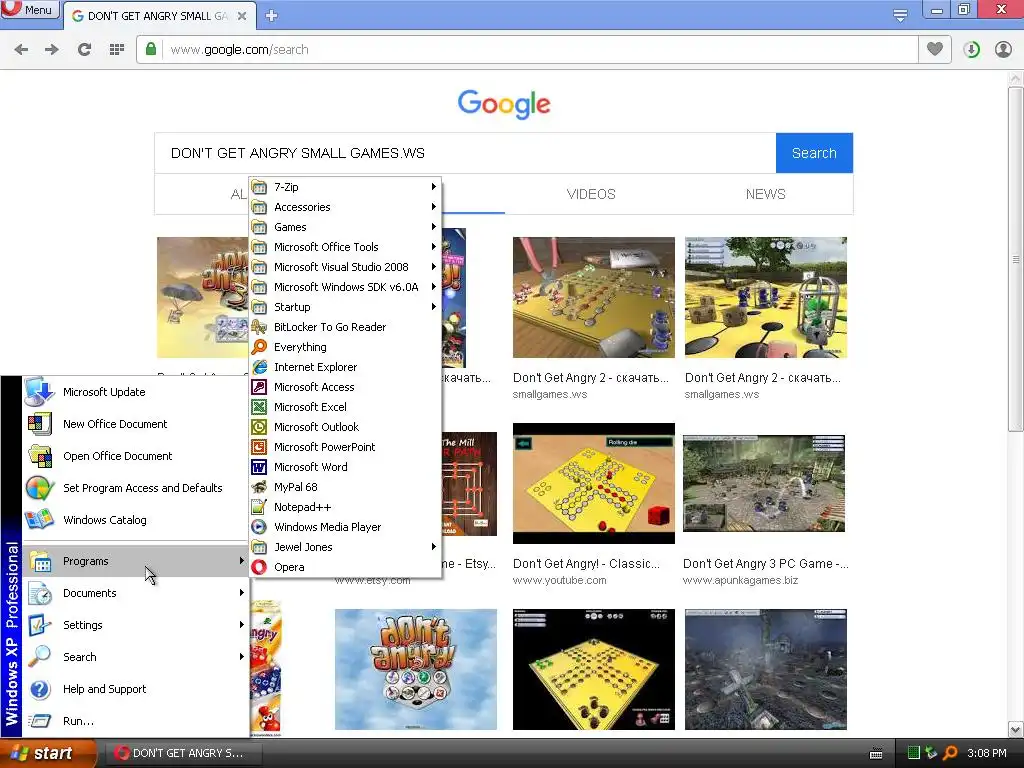Launch the Everything search program
1024x768 pixels.
(x=345, y=347)
